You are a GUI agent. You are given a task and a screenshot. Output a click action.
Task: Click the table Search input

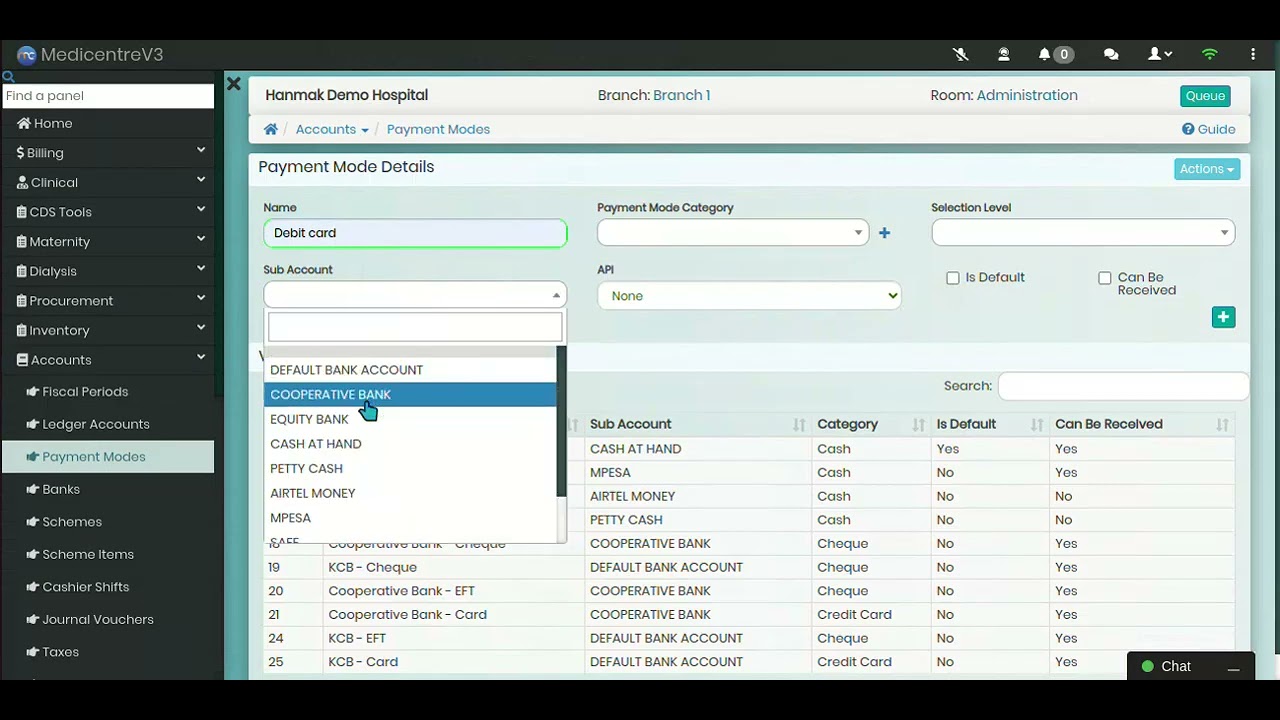1123,386
